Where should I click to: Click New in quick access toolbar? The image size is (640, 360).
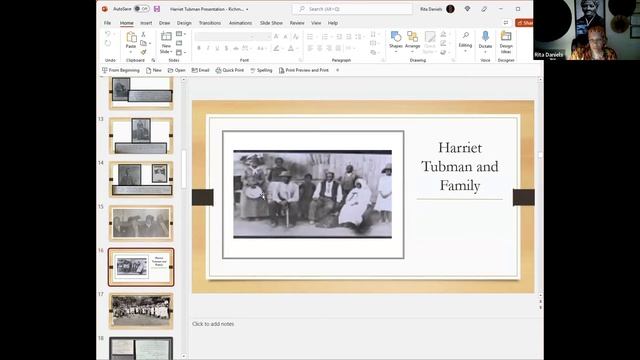tap(154, 70)
